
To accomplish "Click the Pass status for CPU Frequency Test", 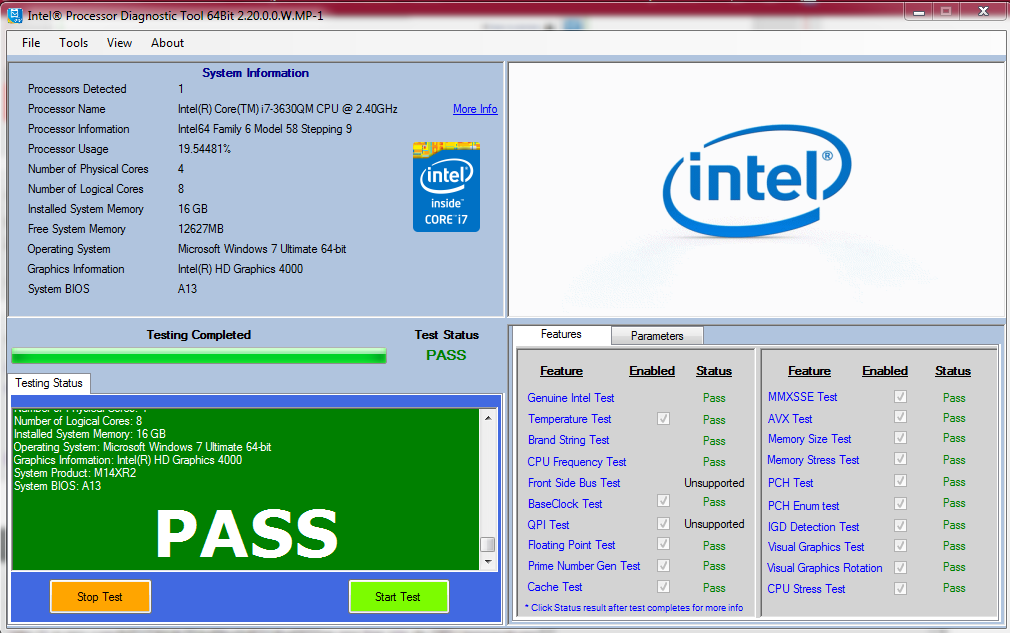I will (714, 462).
